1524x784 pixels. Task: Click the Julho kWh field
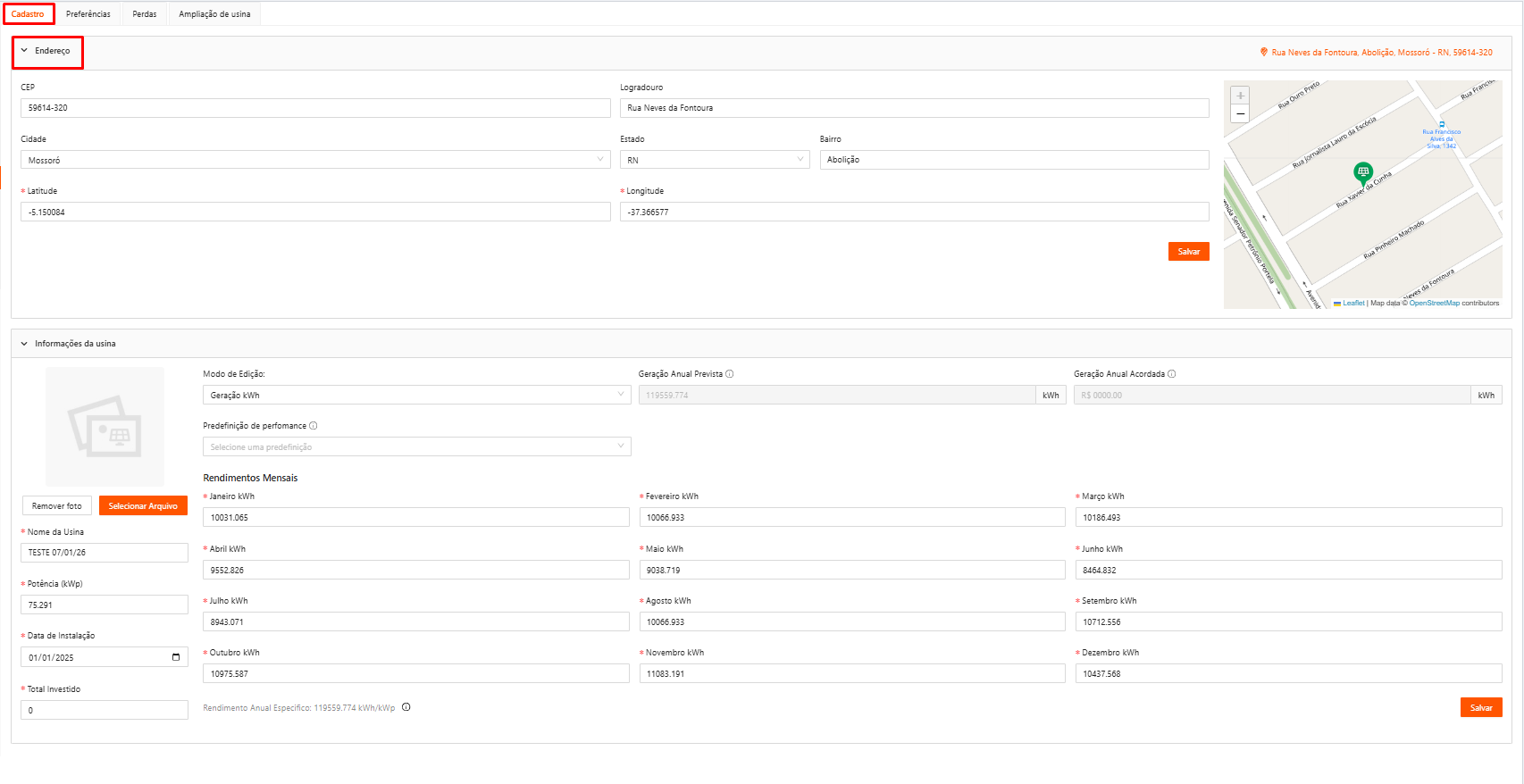tap(416, 621)
